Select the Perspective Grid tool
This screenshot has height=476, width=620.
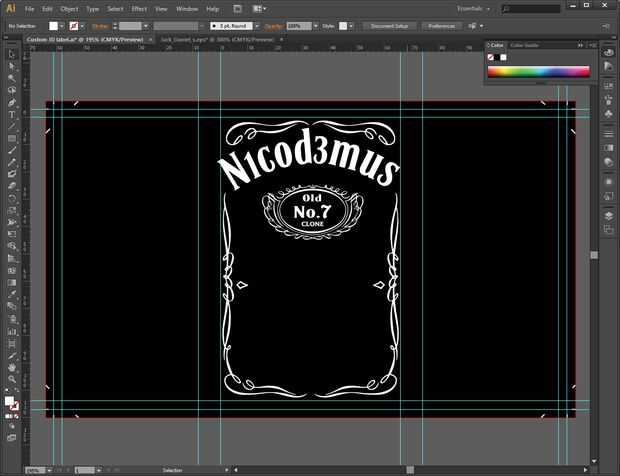pyautogui.click(x=12, y=258)
